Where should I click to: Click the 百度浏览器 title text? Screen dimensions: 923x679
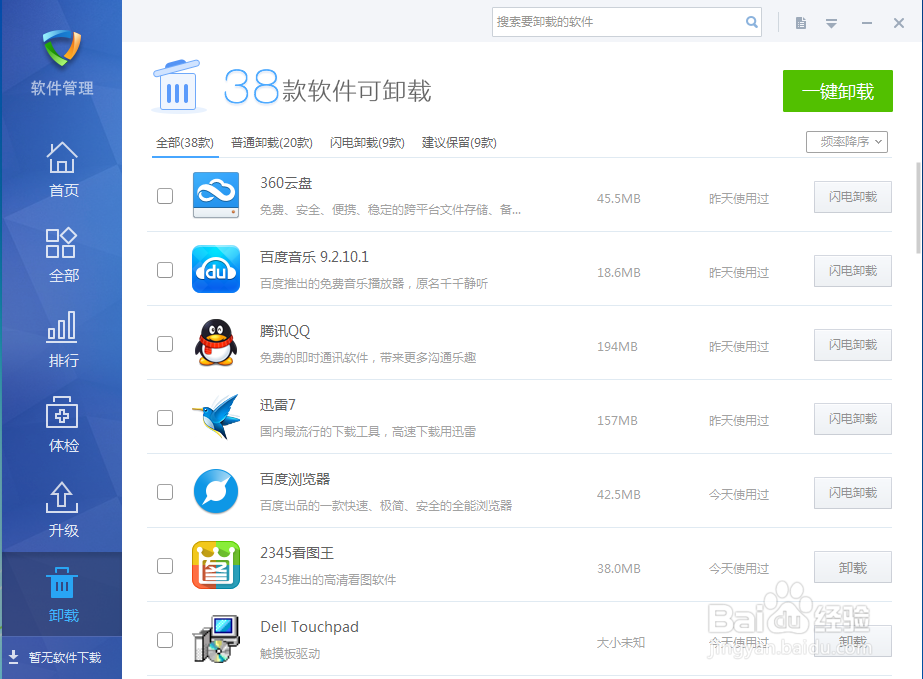295,479
